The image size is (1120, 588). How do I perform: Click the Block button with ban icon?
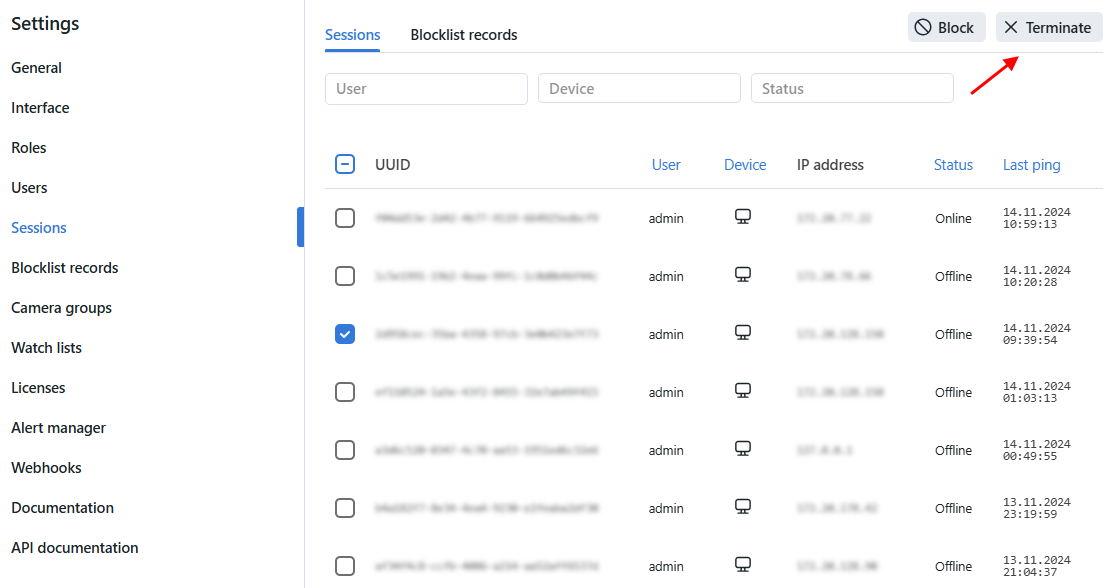pyautogui.click(x=946, y=28)
